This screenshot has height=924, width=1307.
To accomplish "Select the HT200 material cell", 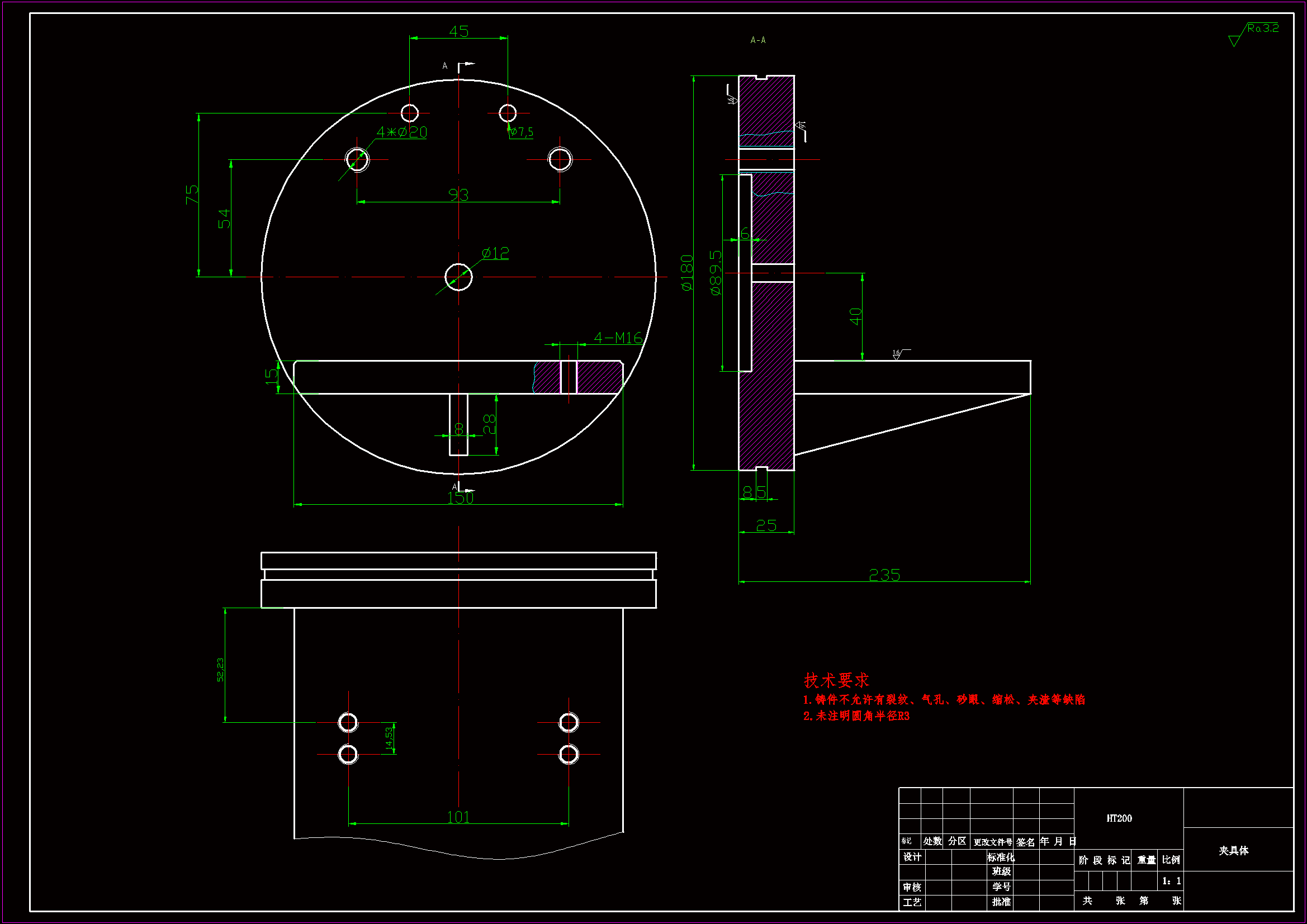I will tap(1119, 818).
